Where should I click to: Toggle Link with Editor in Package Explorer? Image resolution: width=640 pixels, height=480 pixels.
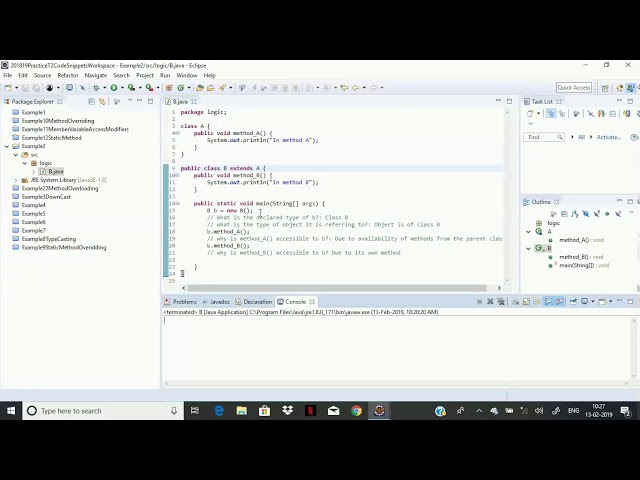click(x=101, y=101)
